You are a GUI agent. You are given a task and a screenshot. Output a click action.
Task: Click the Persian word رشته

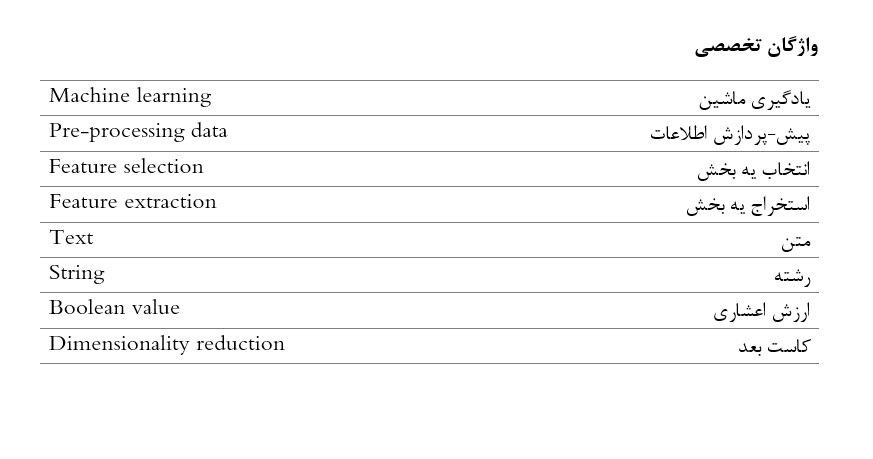(792, 276)
